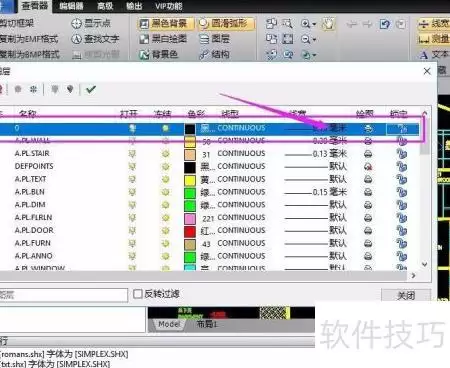This screenshot has width=450, height=368.
Task: Select the pan hand tool icon
Action: (328, 24)
